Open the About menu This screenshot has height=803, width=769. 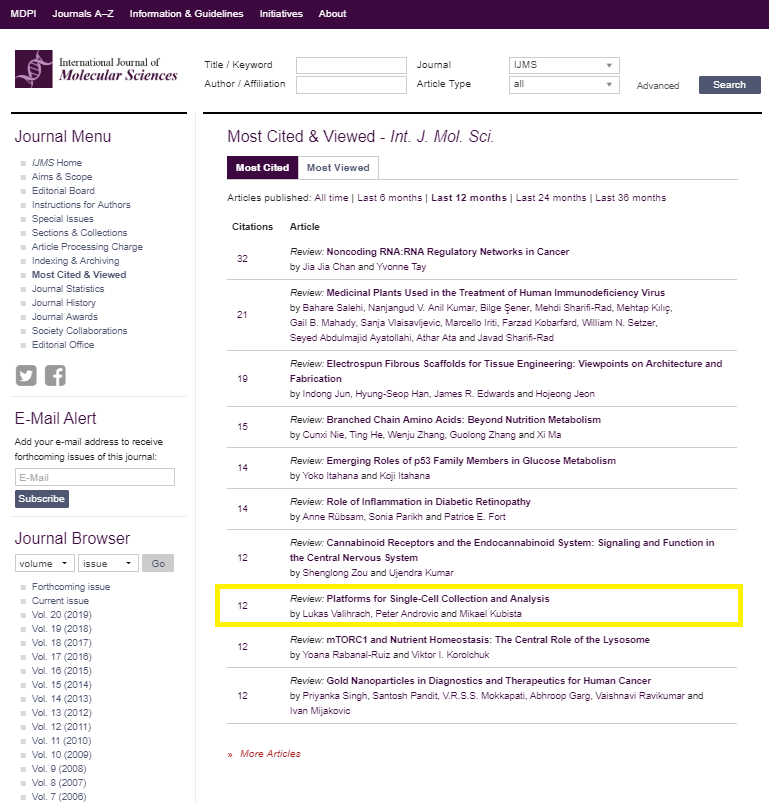pyautogui.click(x=332, y=14)
